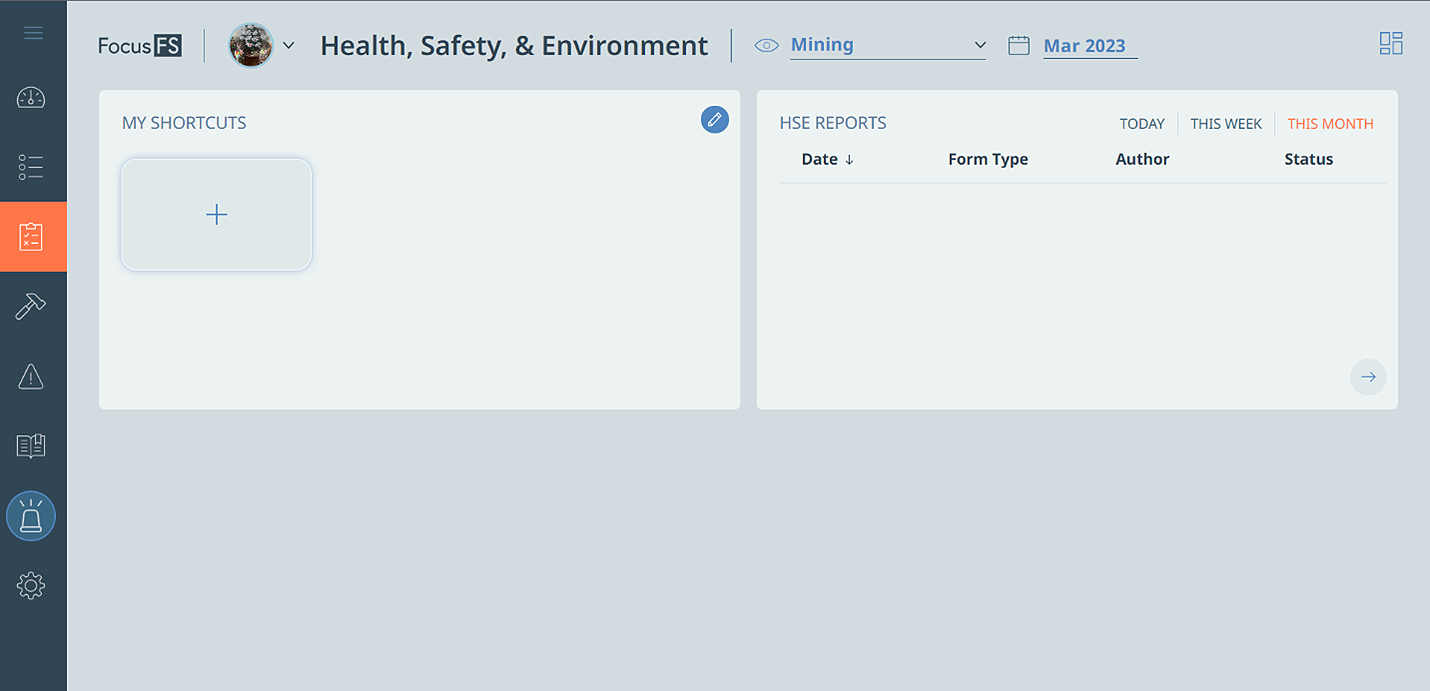Select the TODAY filter
This screenshot has width=1430, height=691.
[1142, 124]
